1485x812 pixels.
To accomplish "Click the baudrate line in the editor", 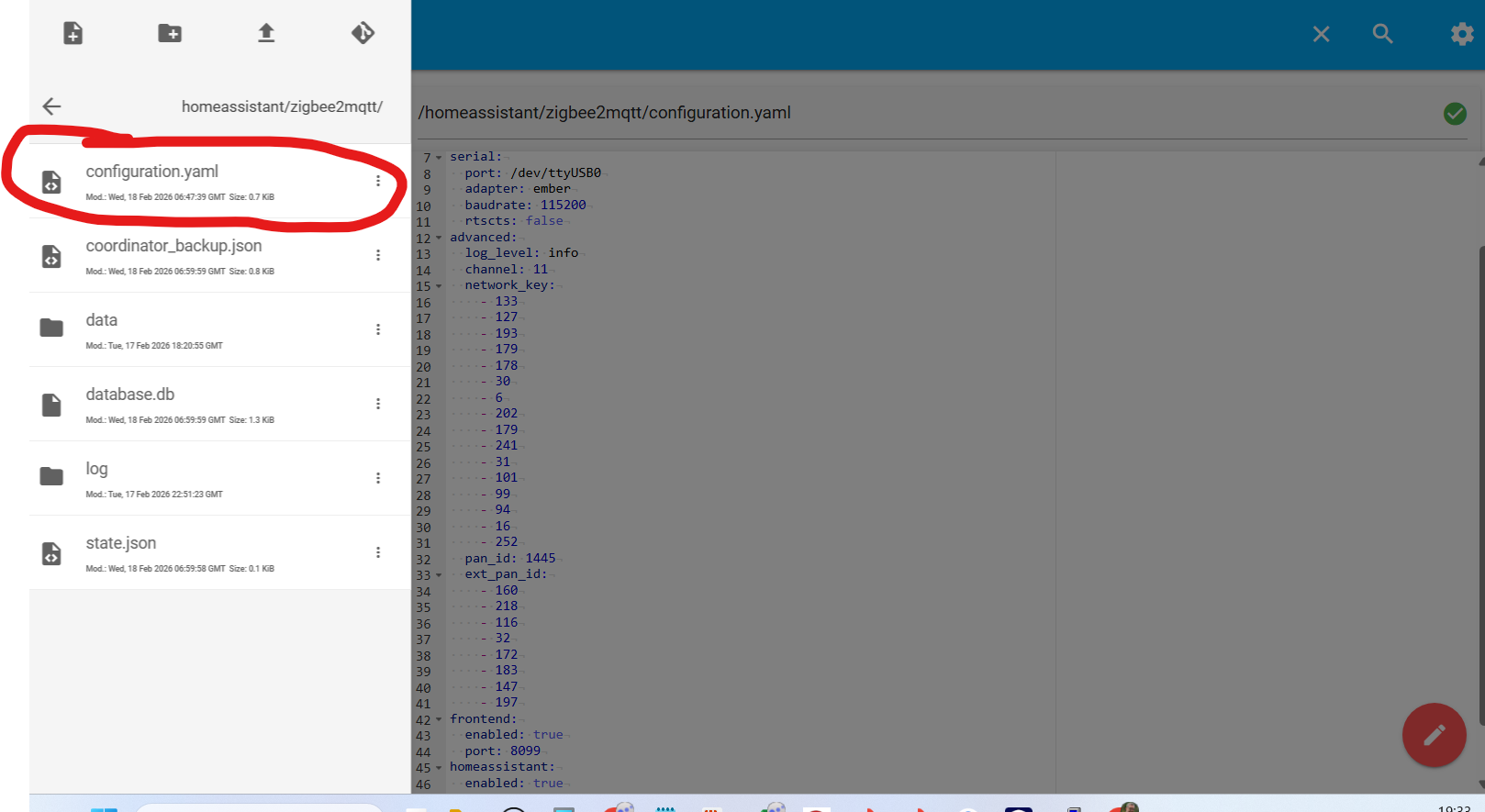I will click(525, 206).
